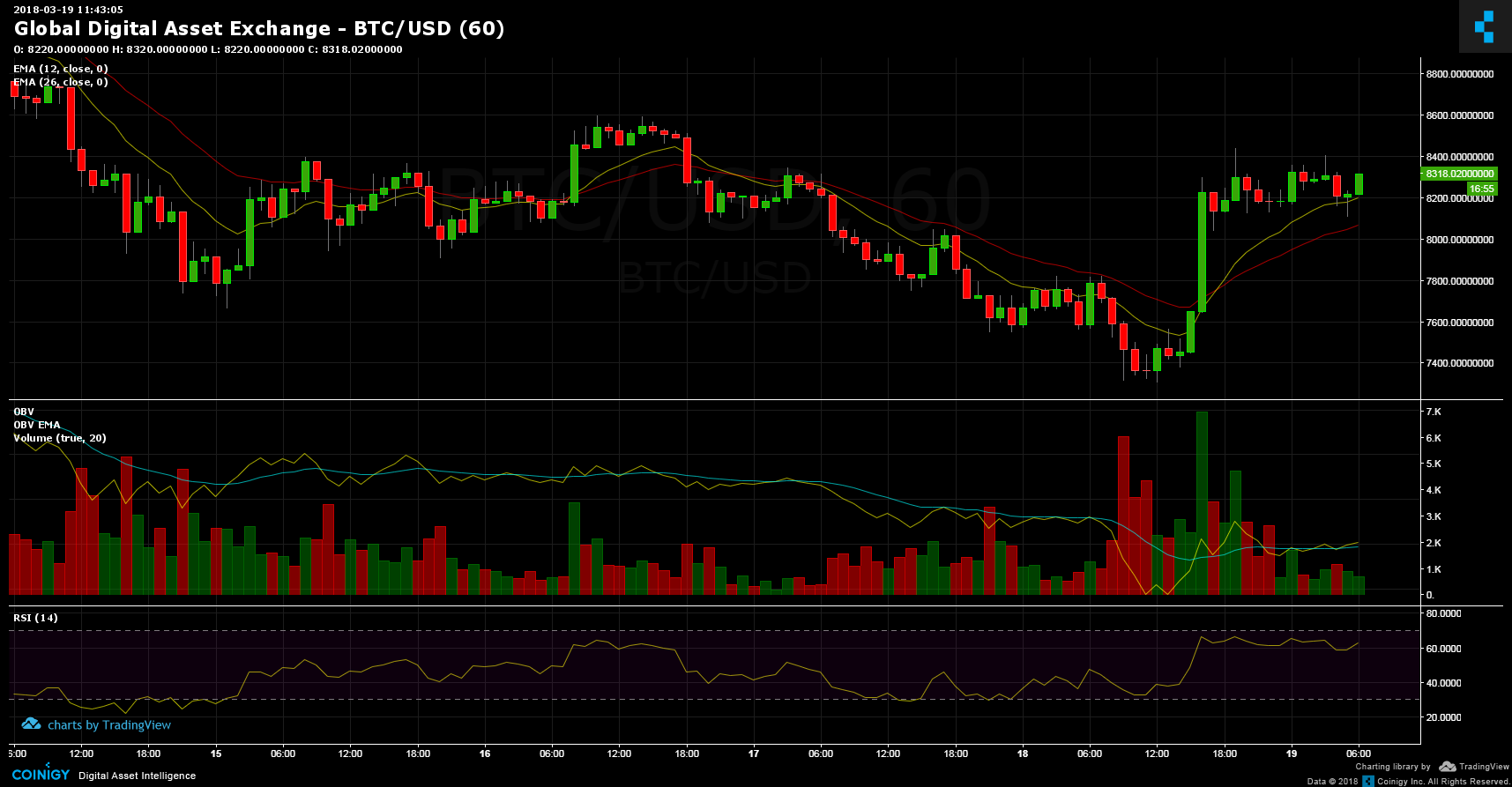
Task: Click the OHLC values line under the title
Action: coord(208,49)
